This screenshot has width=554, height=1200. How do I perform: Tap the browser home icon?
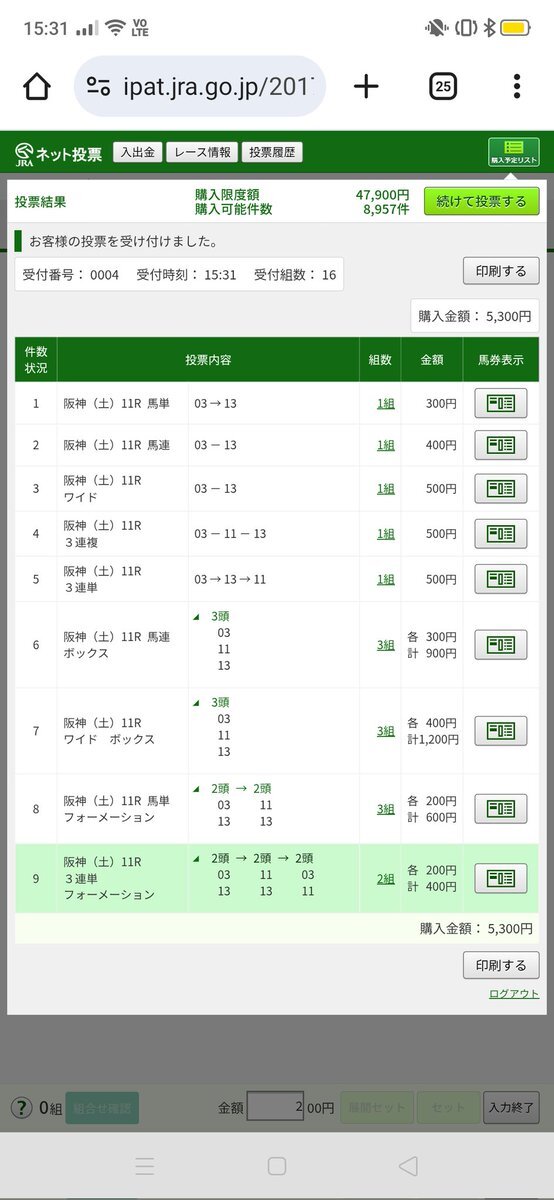pos(37,87)
